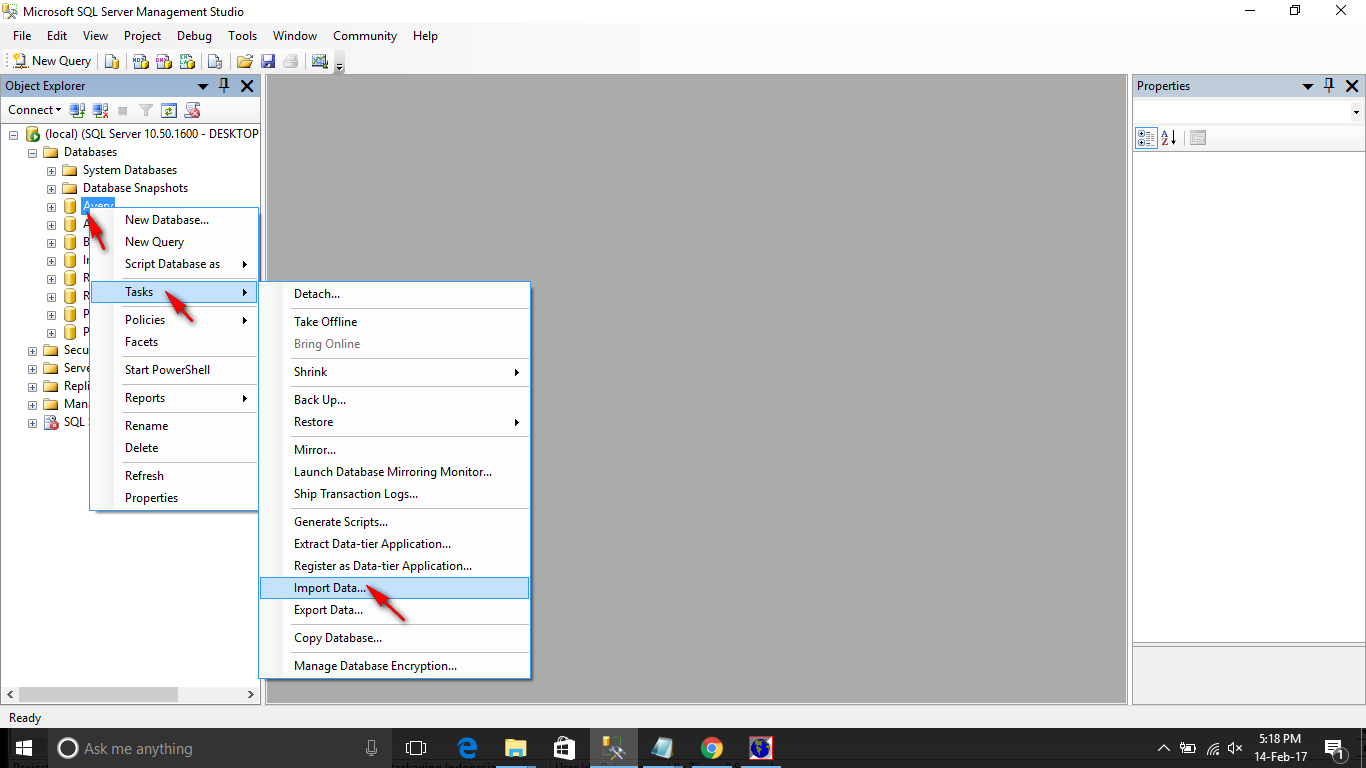This screenshot has width=1366, height=768.
Task: Open a new DMX Query
Action: point(164,61)
